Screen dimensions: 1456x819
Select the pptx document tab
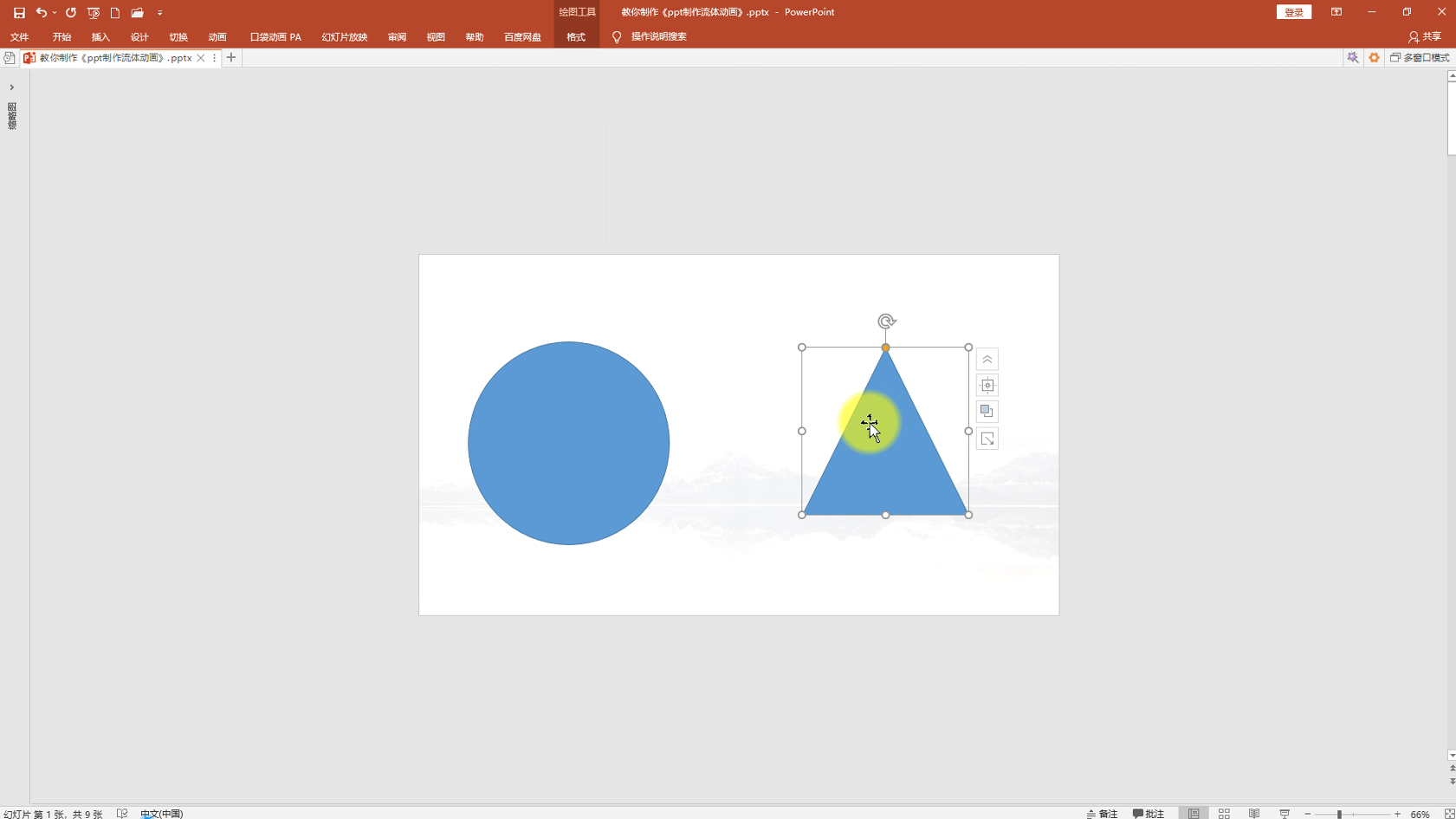point(115,57)
